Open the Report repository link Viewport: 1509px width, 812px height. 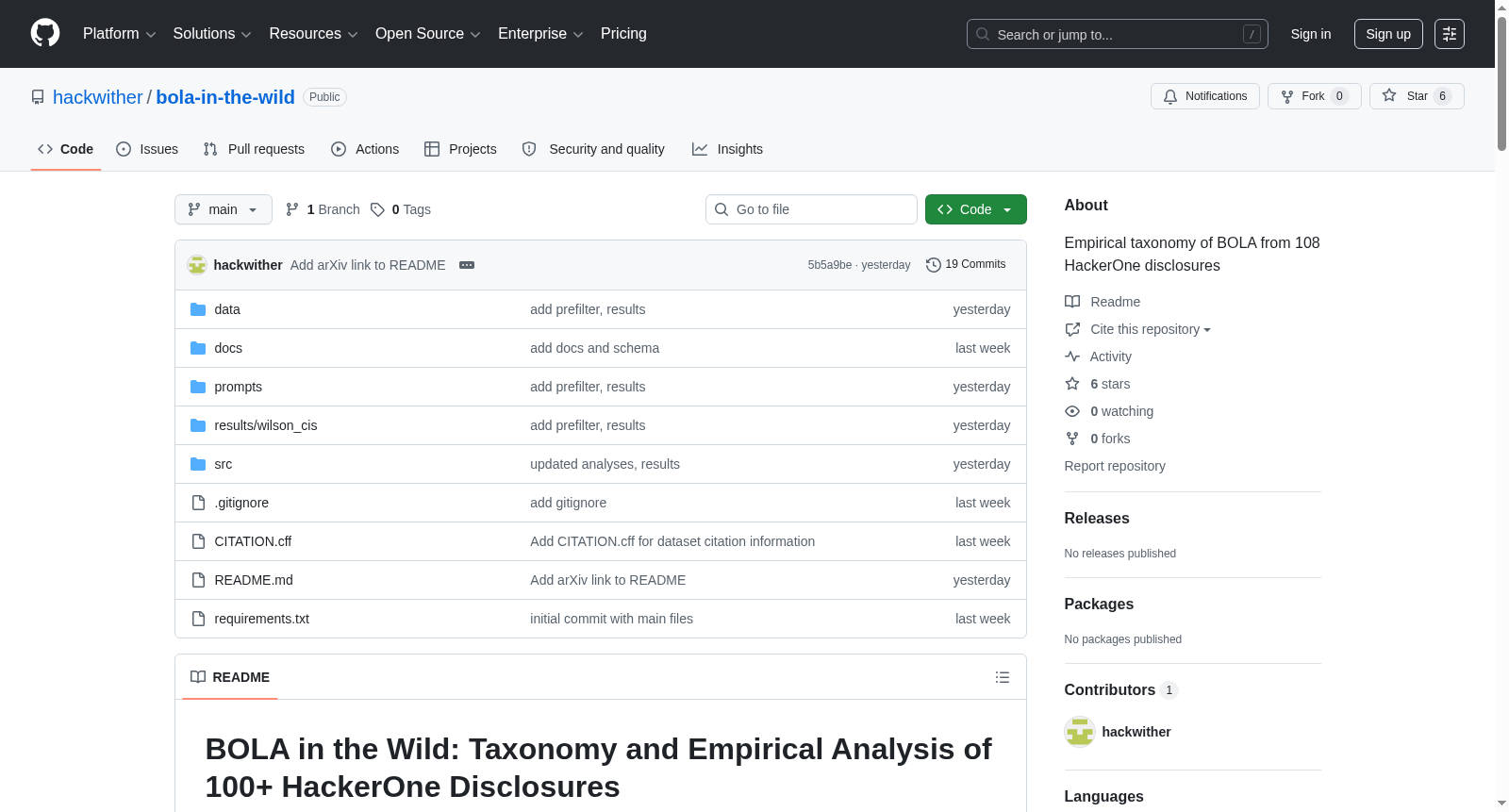click(x=1115, y=466)
